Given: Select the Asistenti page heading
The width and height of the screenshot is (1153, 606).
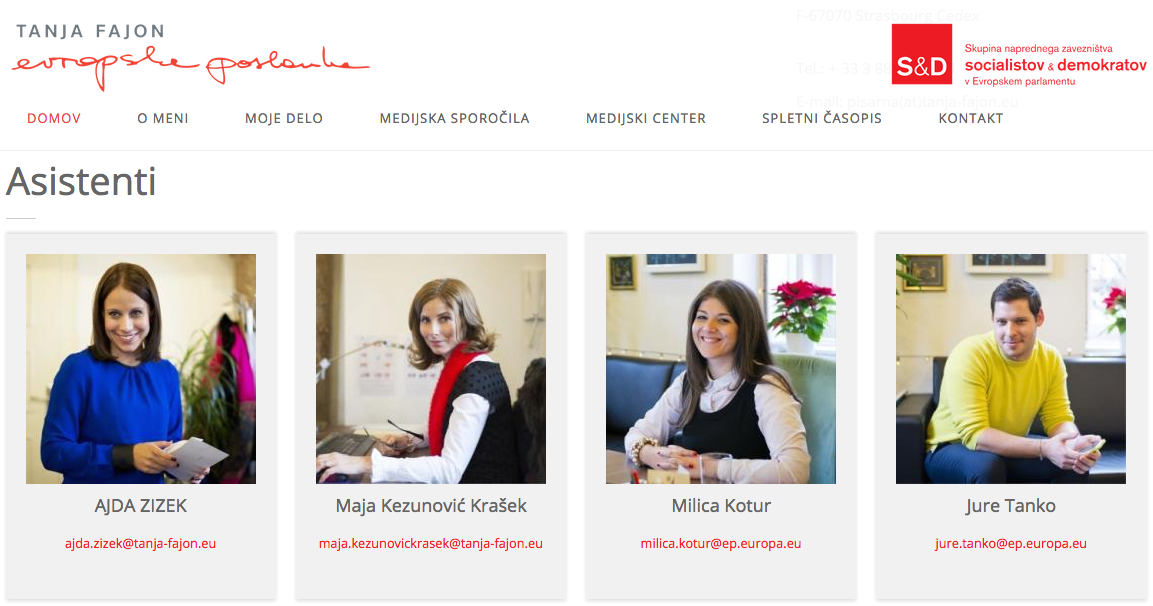Looking at the screenshot, I should tap(81, 182).
